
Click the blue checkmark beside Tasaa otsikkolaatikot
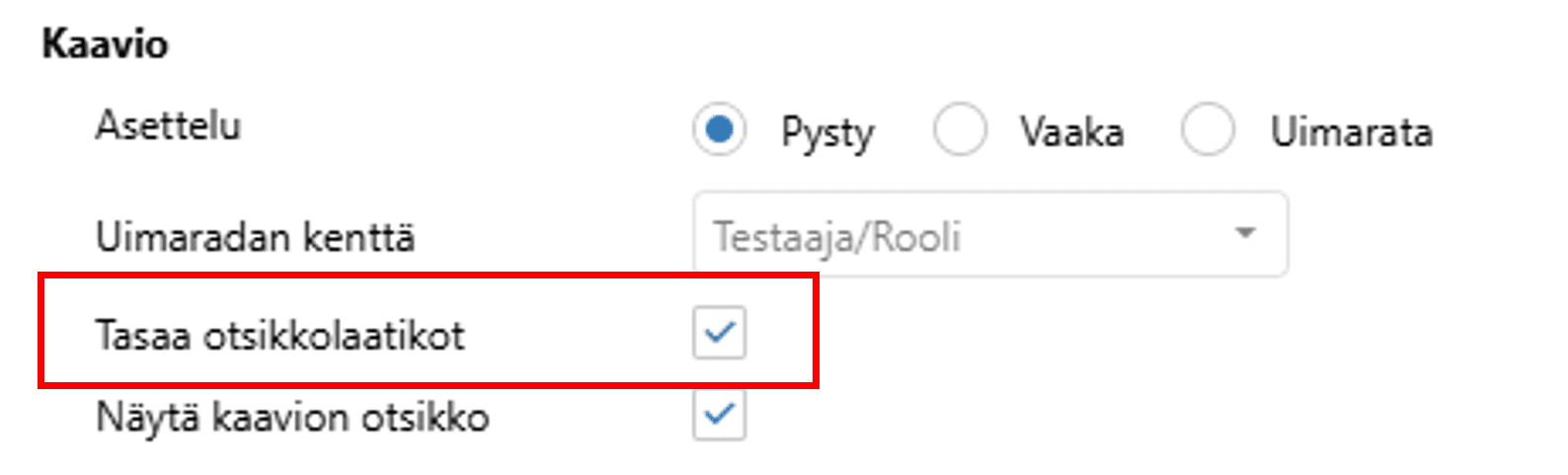(x=719, y=333)
